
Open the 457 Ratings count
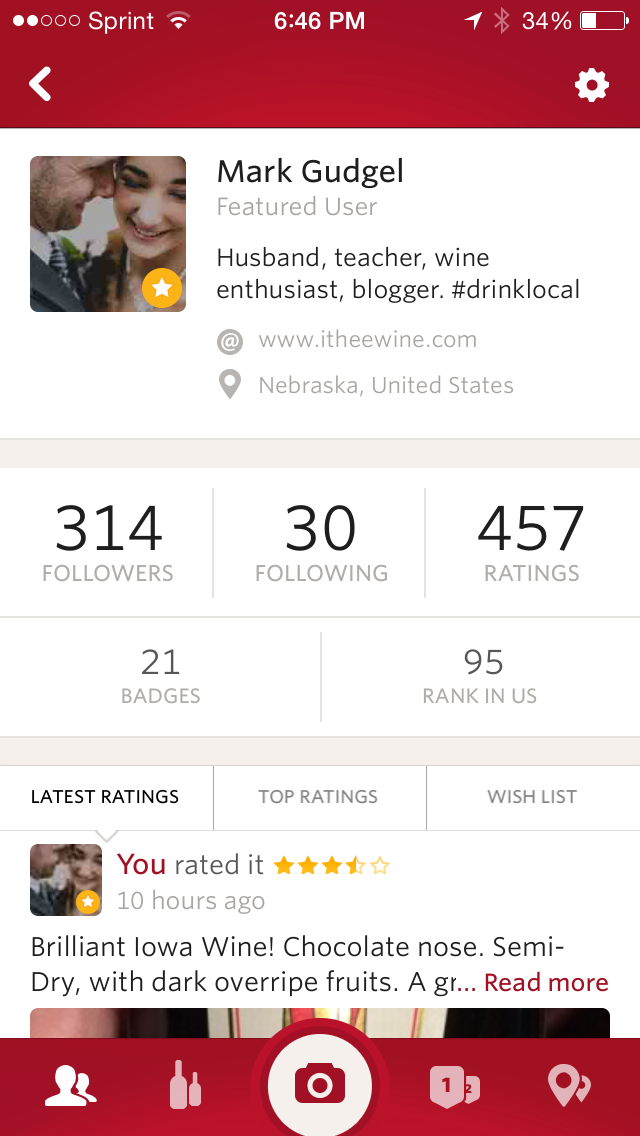(x=531, y=543)
